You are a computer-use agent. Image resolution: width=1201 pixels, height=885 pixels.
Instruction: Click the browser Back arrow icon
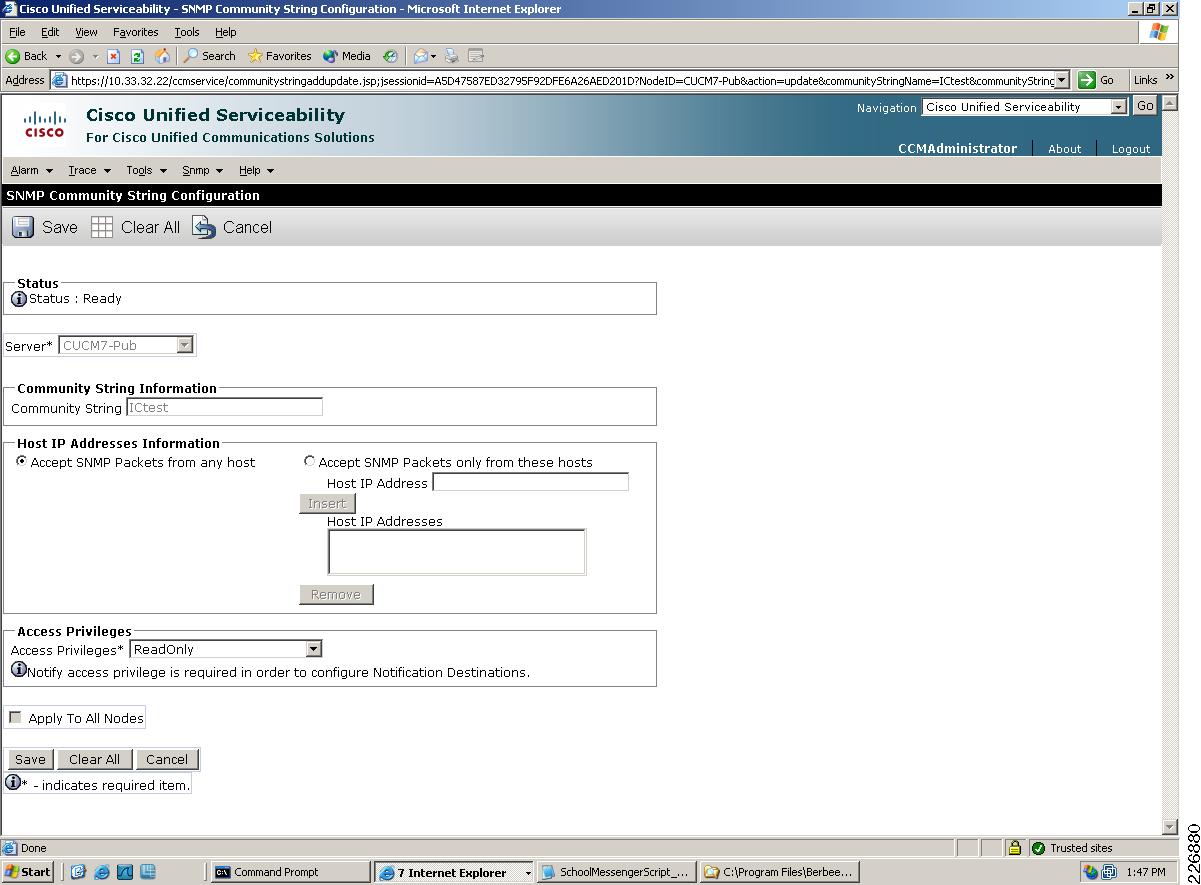13,56
